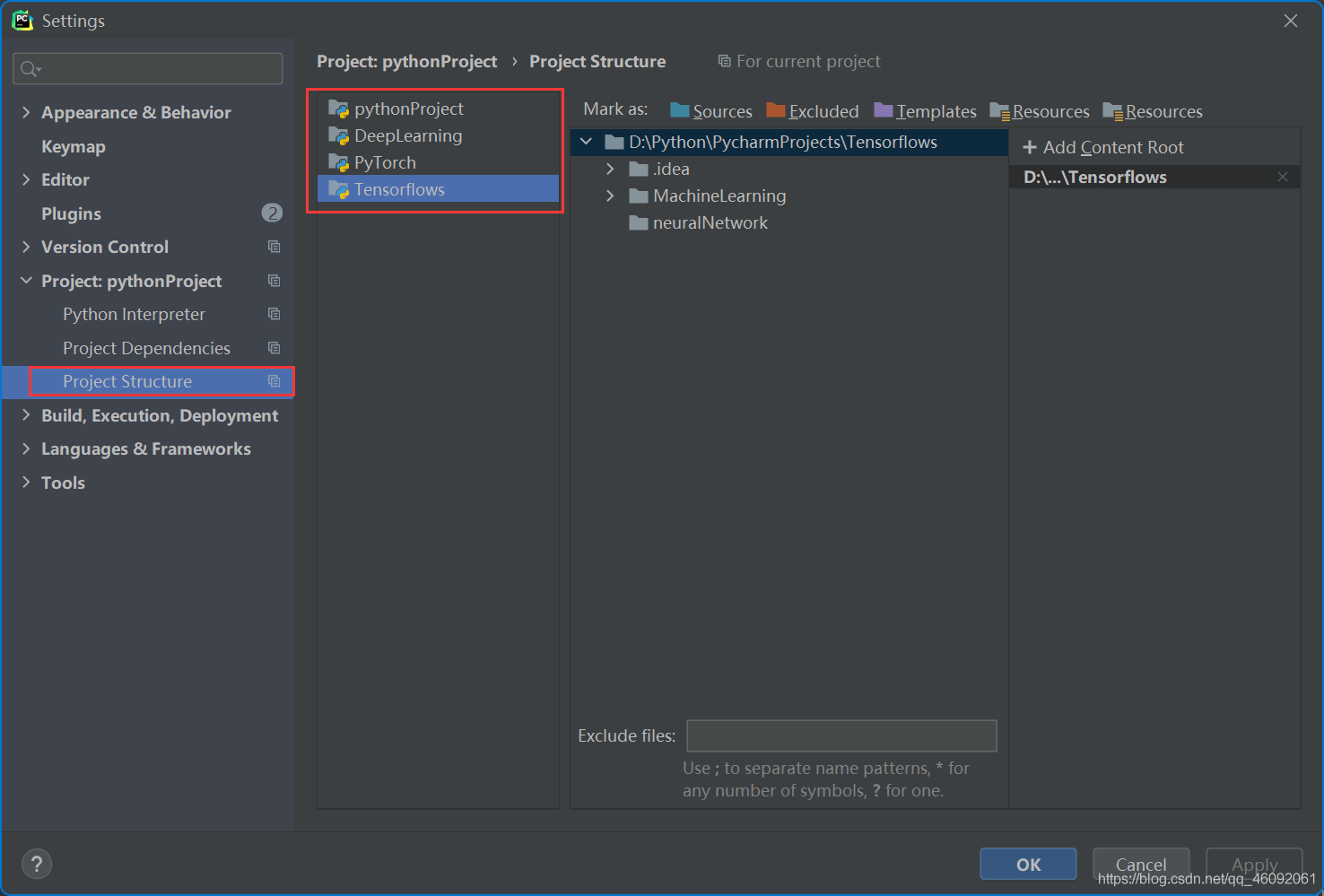
Task: Expand the MachineLearning folder node
Action: [x=611, y=196]
